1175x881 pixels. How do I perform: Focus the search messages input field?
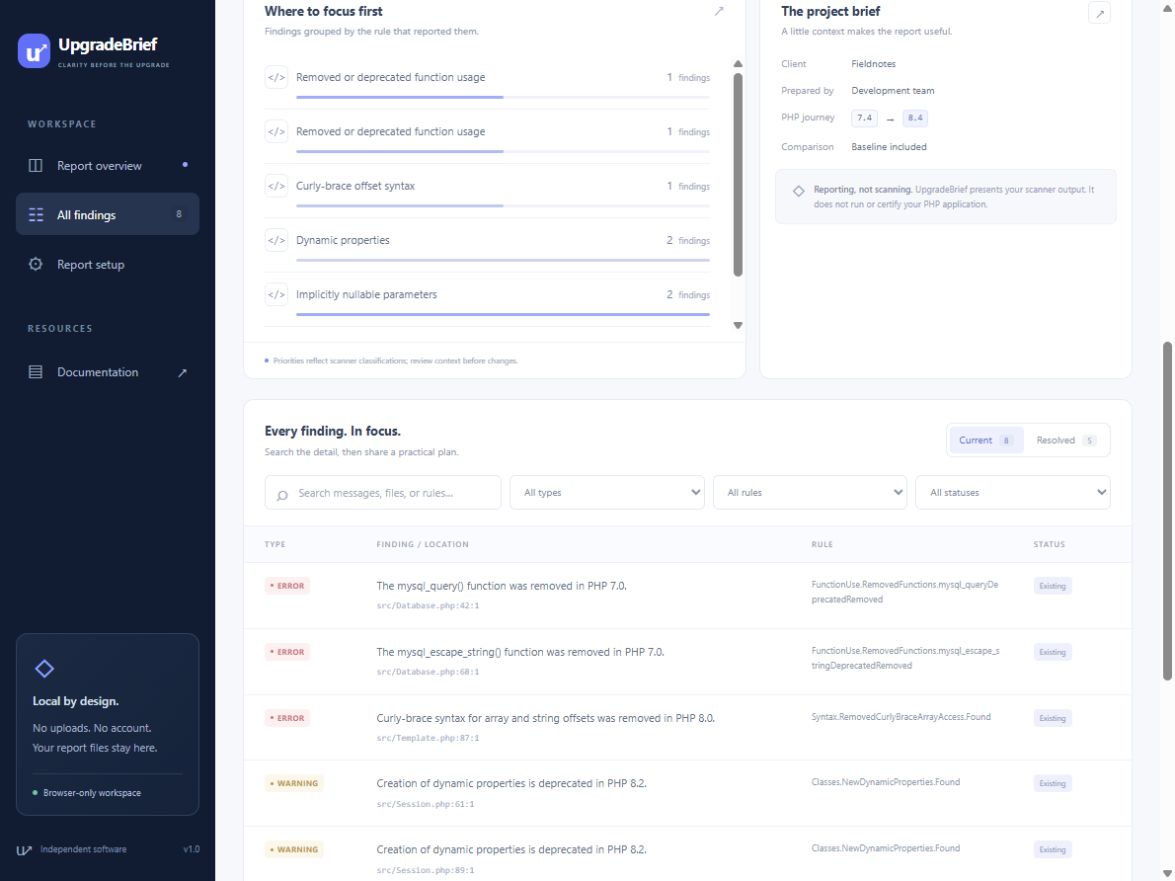click(383, 493)
